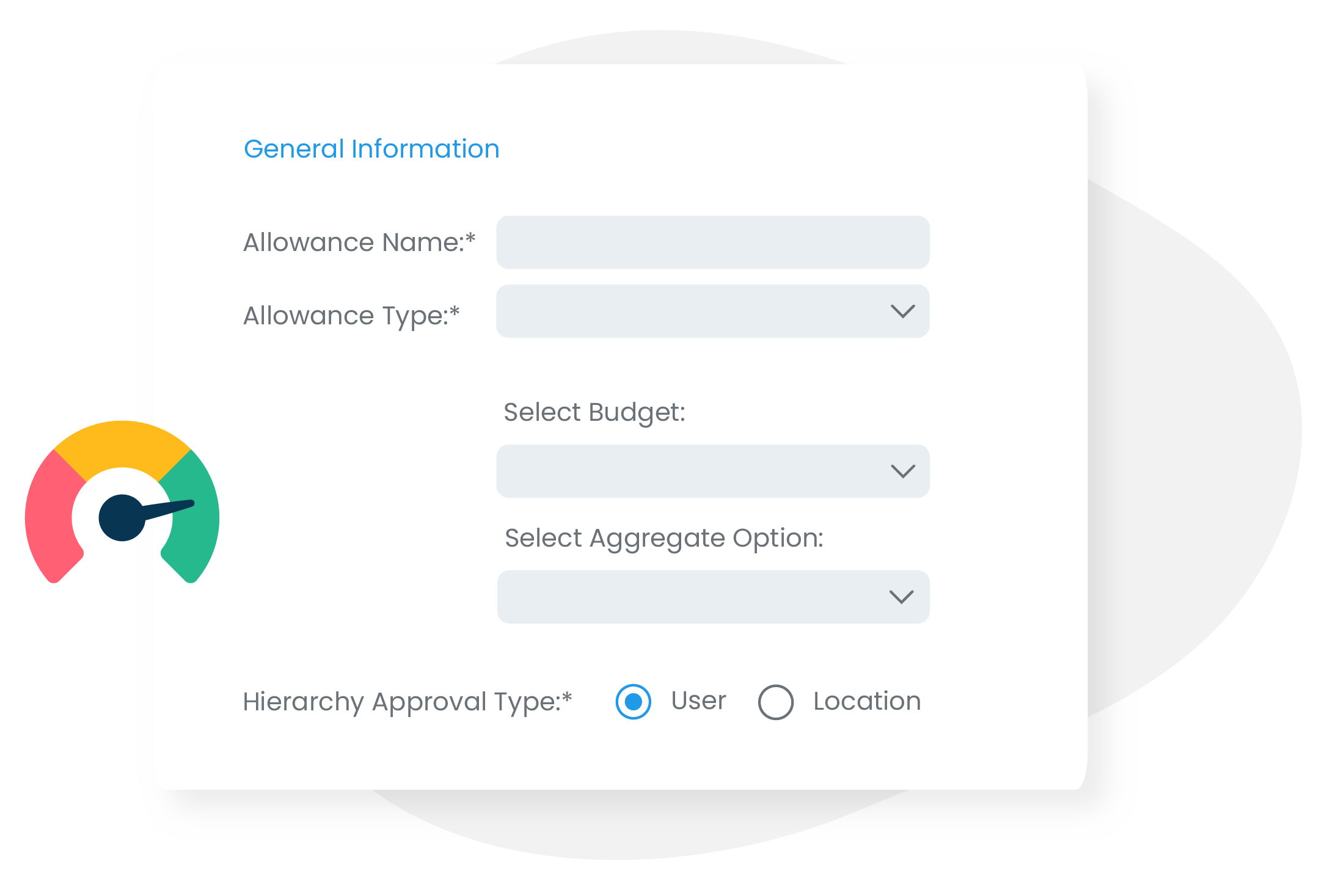Click the Select Aggregate Option chevron arrow
This screenshot has width=1330, height=896.
(x=901, y=597)
